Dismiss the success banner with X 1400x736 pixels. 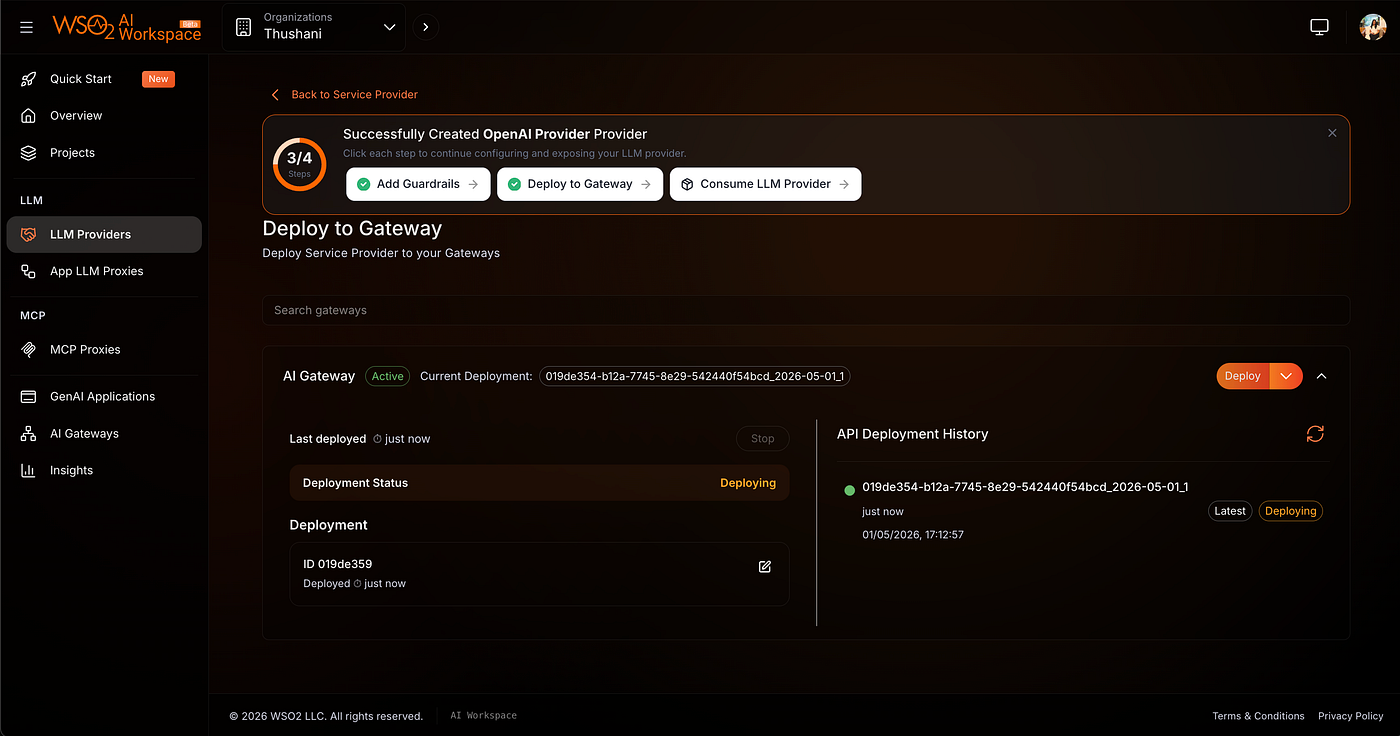(1332, 133)
